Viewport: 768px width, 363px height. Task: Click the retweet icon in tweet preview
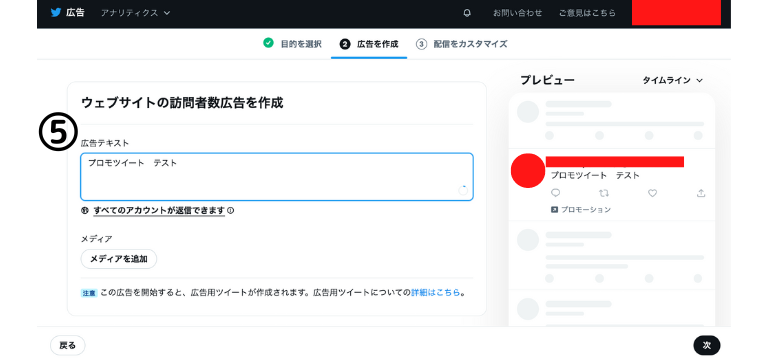point(603,193)
